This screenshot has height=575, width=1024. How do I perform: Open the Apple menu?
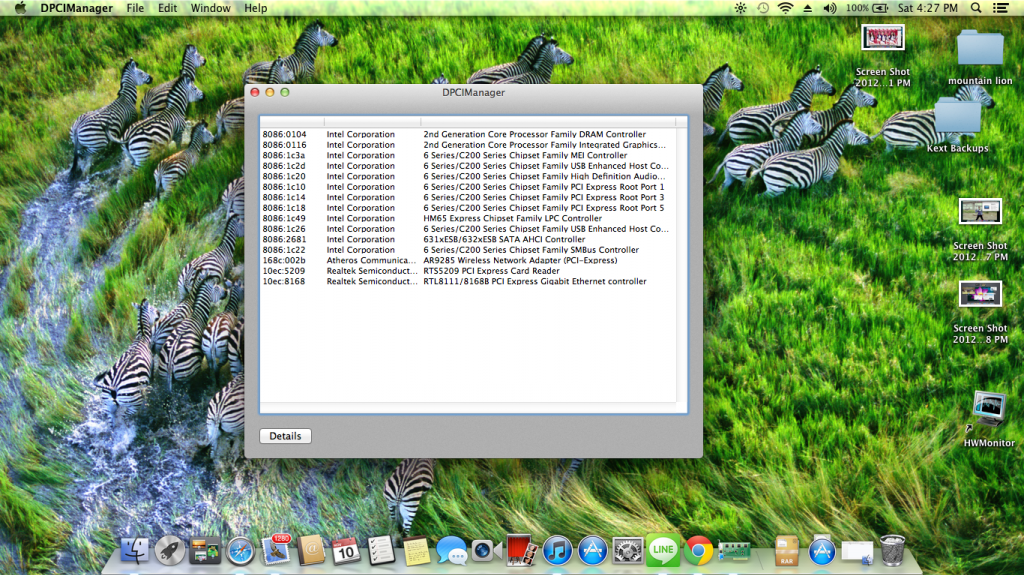click(20, 8)
